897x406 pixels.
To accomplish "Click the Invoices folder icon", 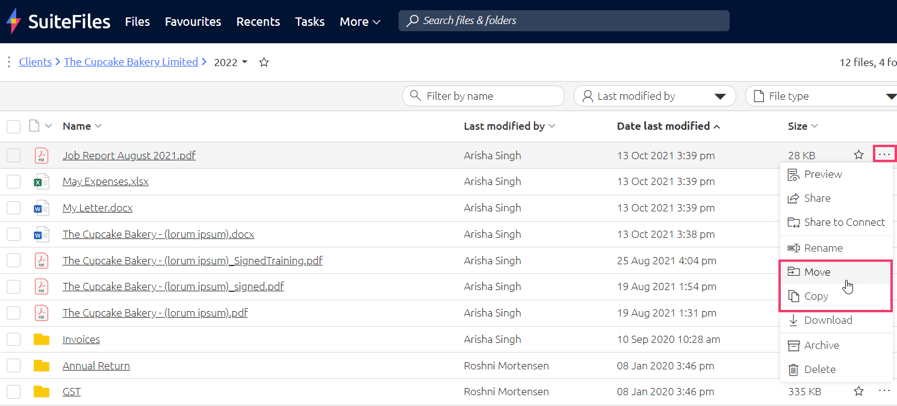I will point(41,339).
